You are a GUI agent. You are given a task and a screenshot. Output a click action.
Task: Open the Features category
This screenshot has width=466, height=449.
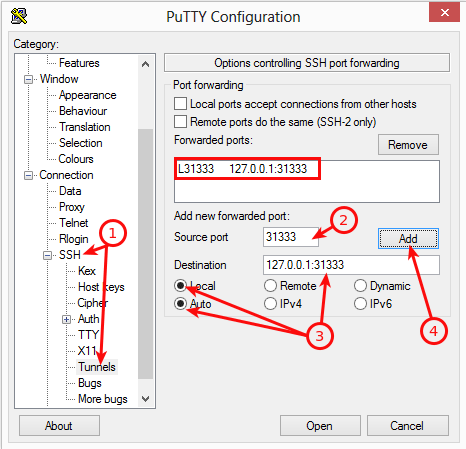pos(79,63)
